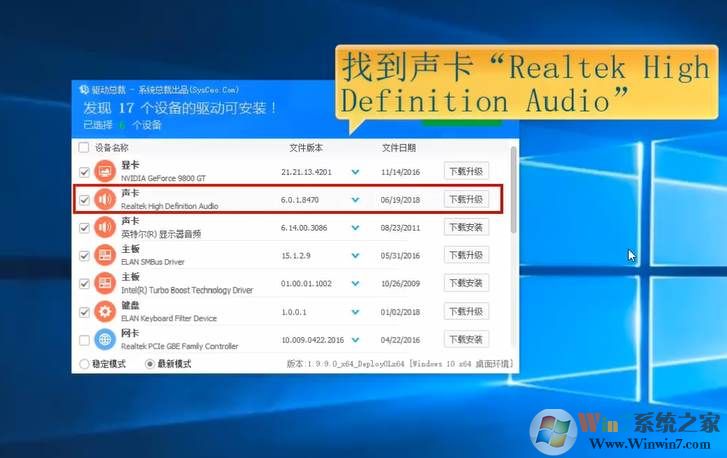This screenshot has height=458, width=727.
Task: Click the text Realtek PCIe GBE Family Controller
Action: pyautogui.click(x=179, y=346)
